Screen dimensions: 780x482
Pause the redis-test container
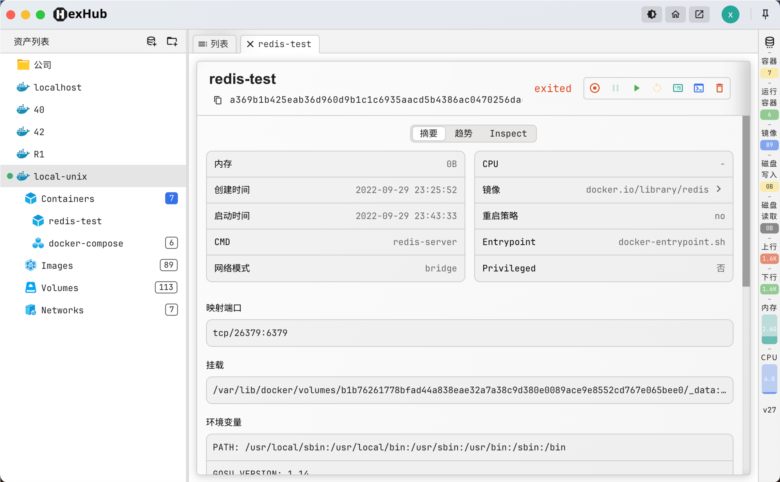tap(615, 88)
